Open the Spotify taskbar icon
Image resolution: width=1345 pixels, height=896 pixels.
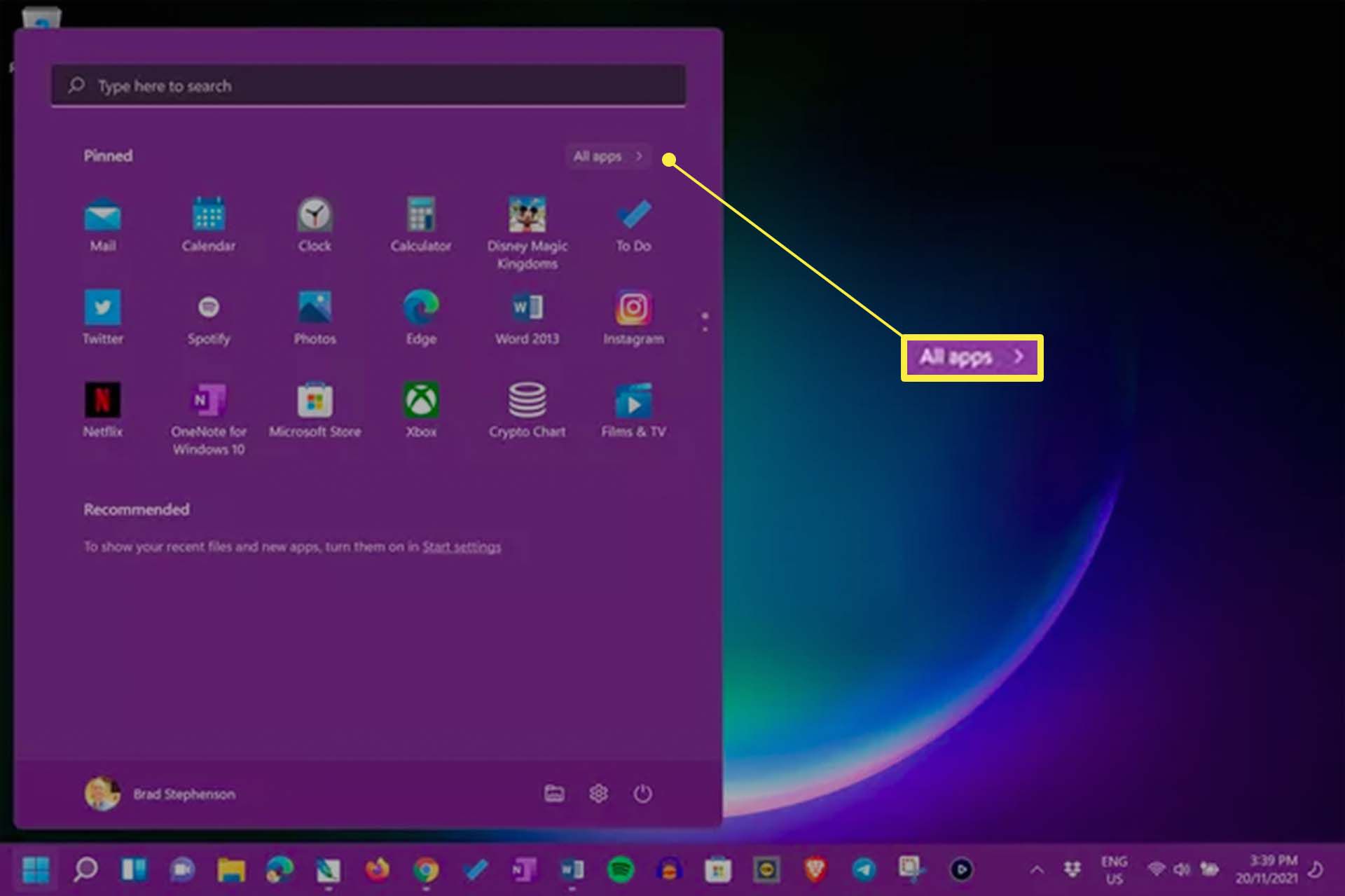click(621, 870)
